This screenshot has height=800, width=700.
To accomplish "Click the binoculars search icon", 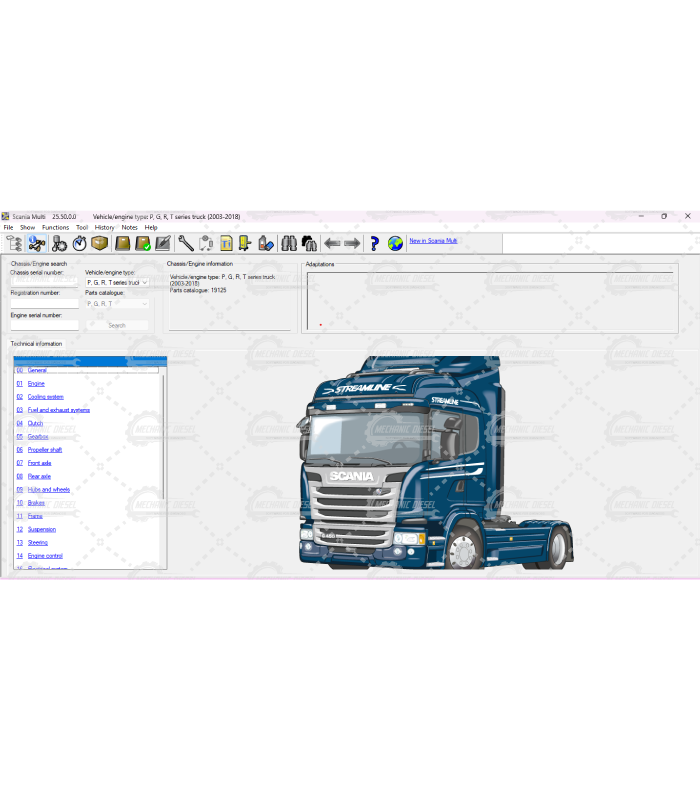I will pos(288,243).
